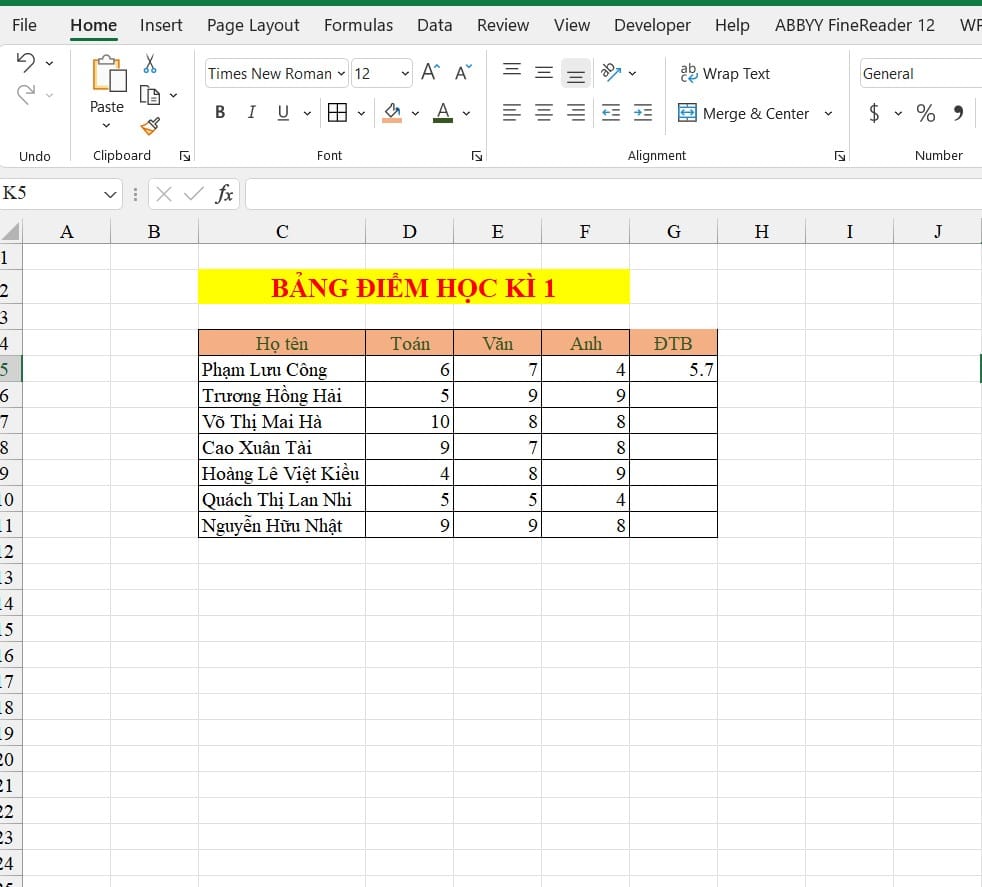Expand the Paste options arrow
Screen dimensions: 982x887
tap(106, 125)
